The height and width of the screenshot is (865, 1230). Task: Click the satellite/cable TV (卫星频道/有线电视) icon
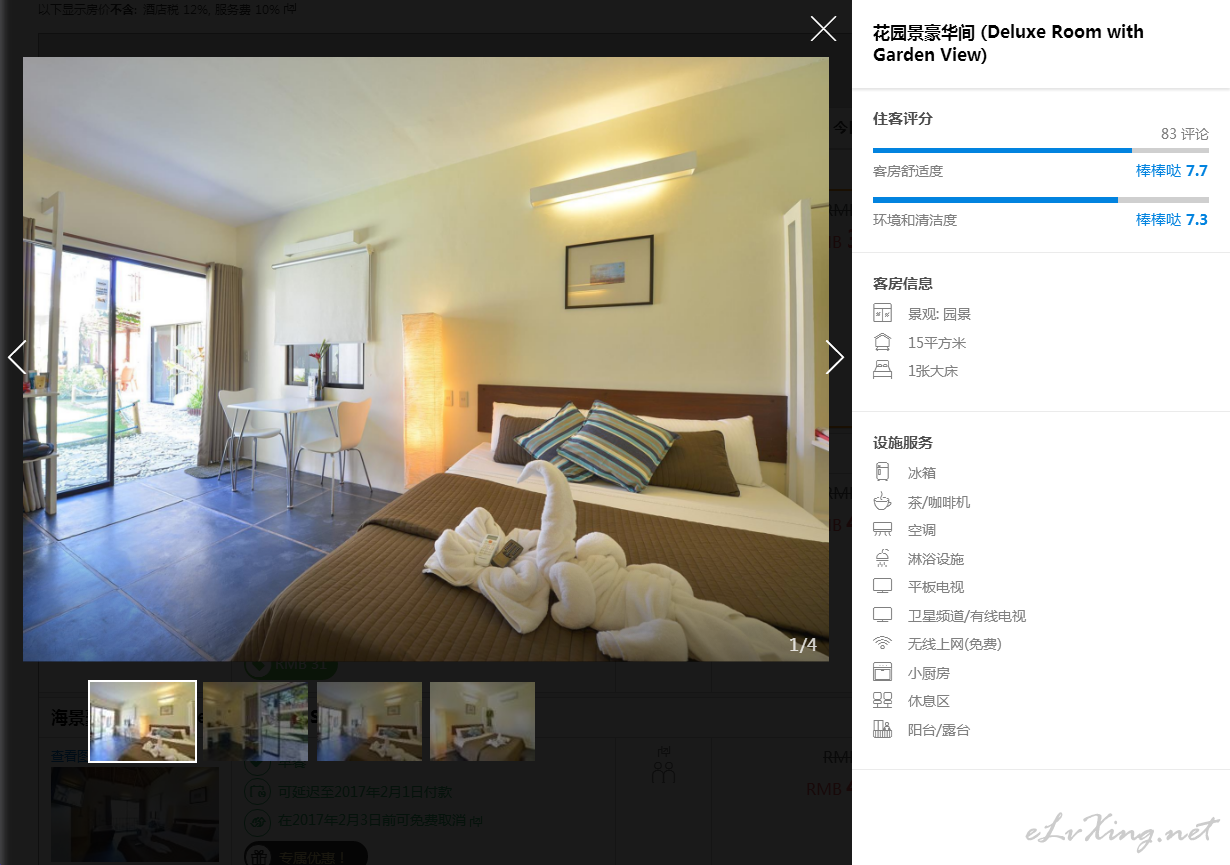882,615
